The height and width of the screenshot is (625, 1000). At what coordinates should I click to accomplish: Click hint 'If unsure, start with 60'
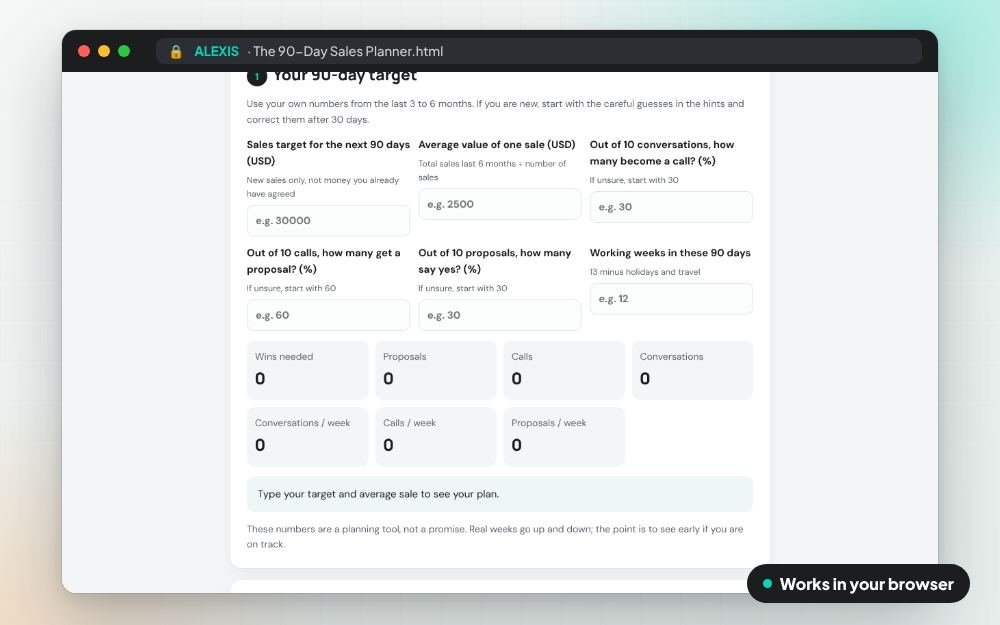click(x=291, y=288)
